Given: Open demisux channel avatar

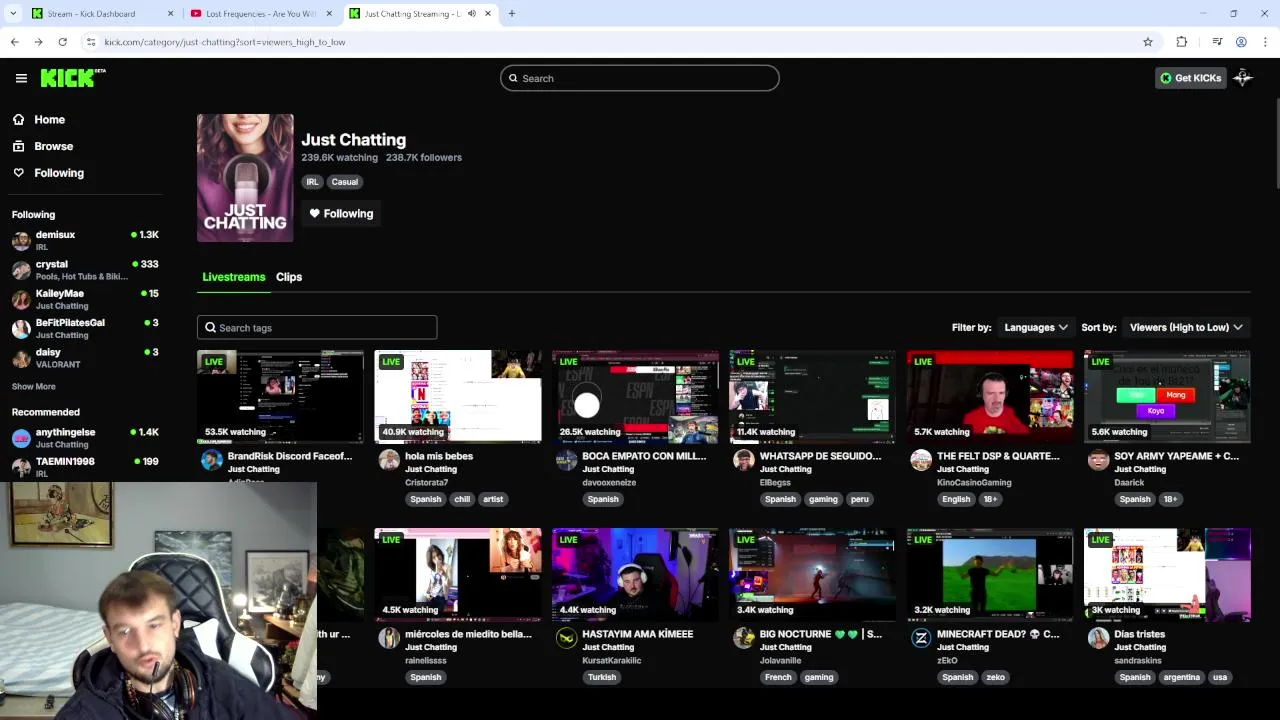Looking at the screenshot, I should [x=21, y=241].
